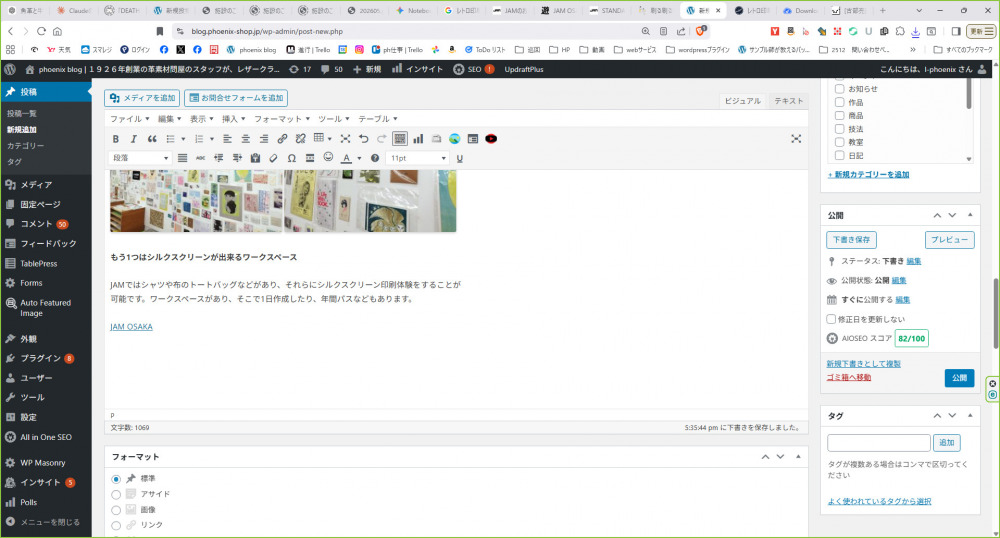
Task: Undo the last edit in the editor
Action: point(364,139)
